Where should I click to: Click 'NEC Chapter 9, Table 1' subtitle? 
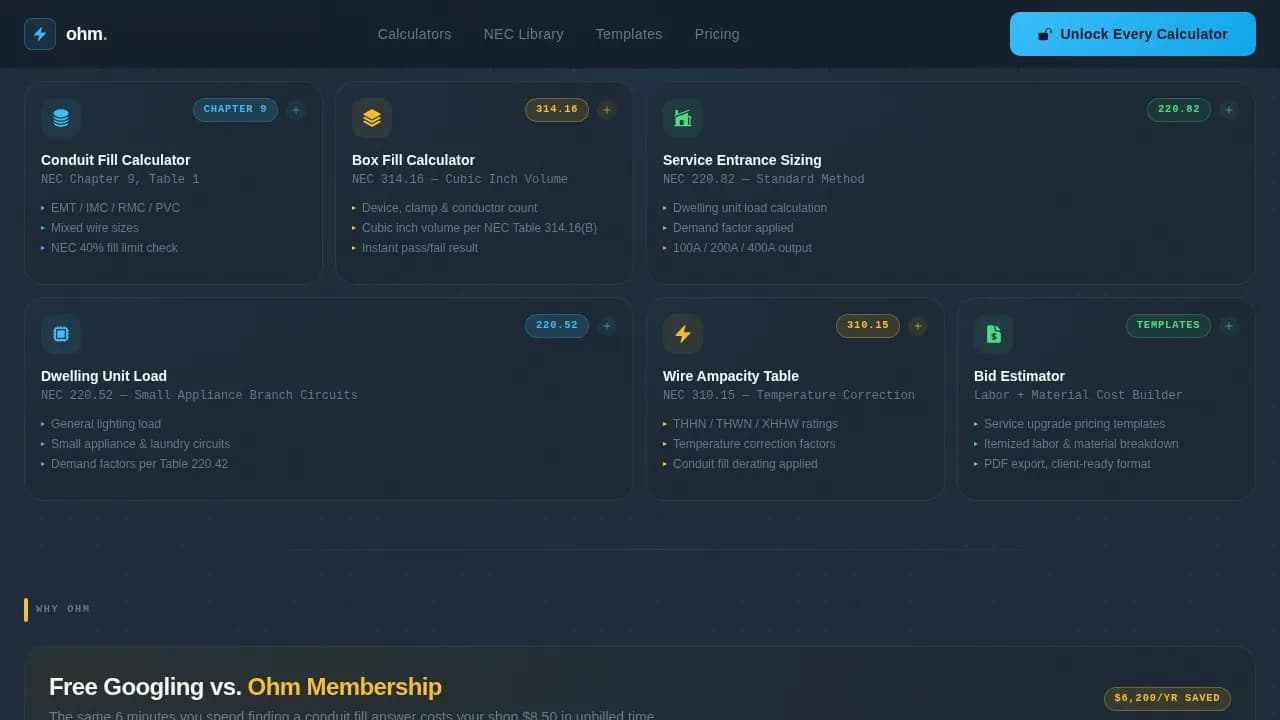[120, 180]
